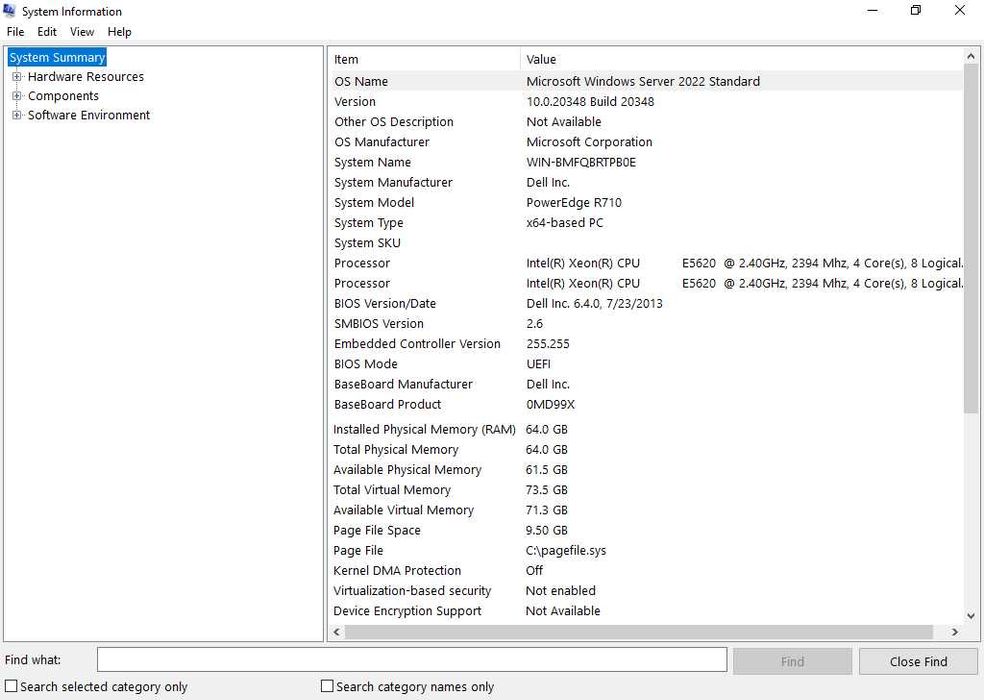Image resolution: width=984 pixels, height=700 pixels.
Task: Select Device Encryption Support row
Action: point(646,611)
